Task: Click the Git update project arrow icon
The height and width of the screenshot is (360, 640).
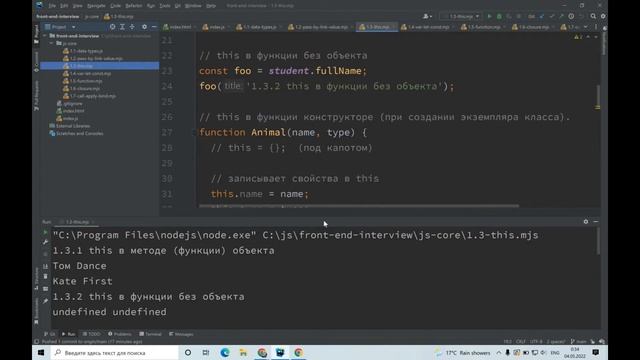Action: [542, 16]
